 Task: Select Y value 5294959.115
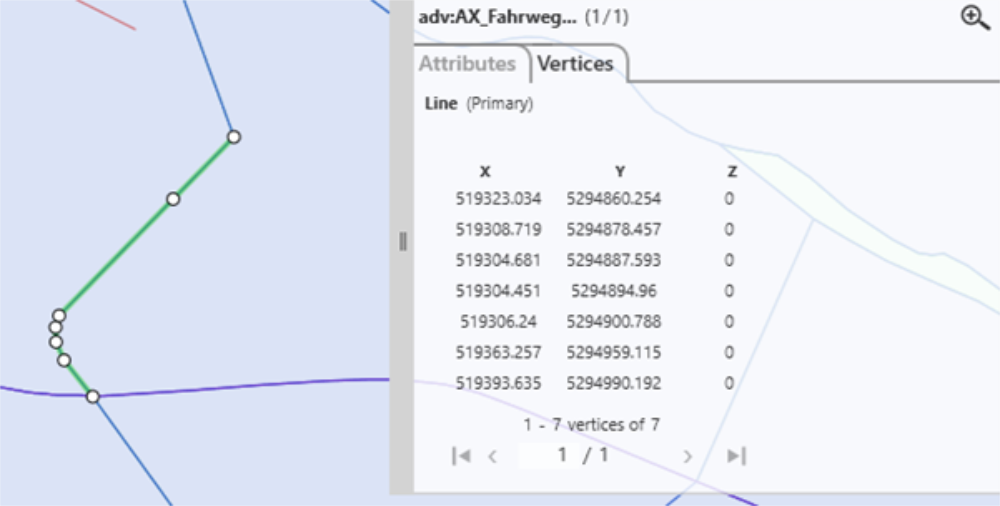[x=614, y=353]
